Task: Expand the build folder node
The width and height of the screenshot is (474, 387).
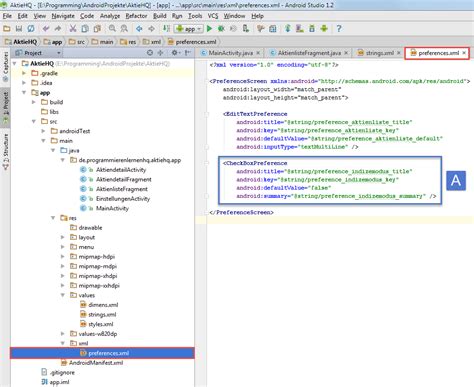Action: click(x=34, y=102)
